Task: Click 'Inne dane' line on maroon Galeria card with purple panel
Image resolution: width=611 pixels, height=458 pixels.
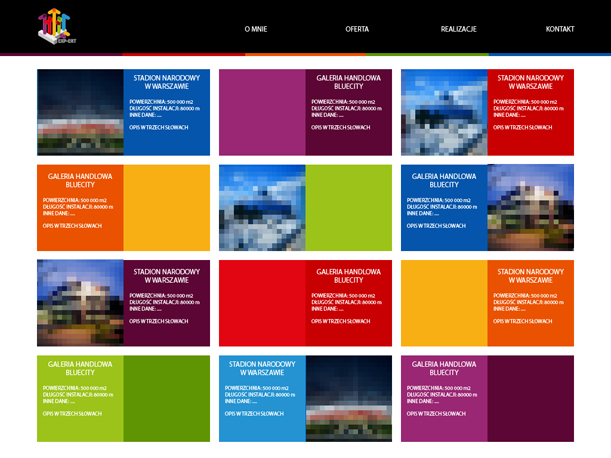Action: click(327, 115)
